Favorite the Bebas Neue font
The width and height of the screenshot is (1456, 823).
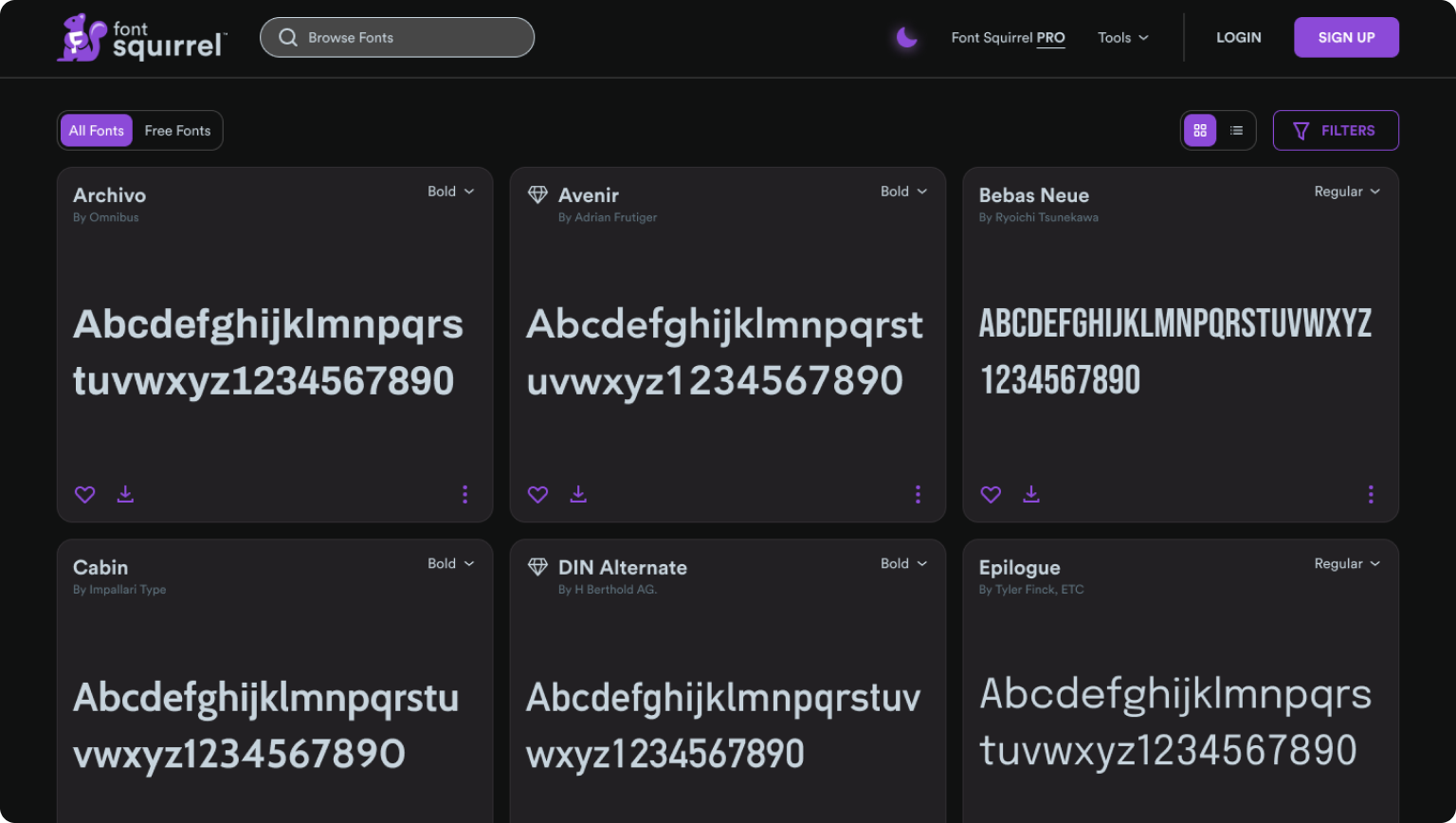click(992, 495)
